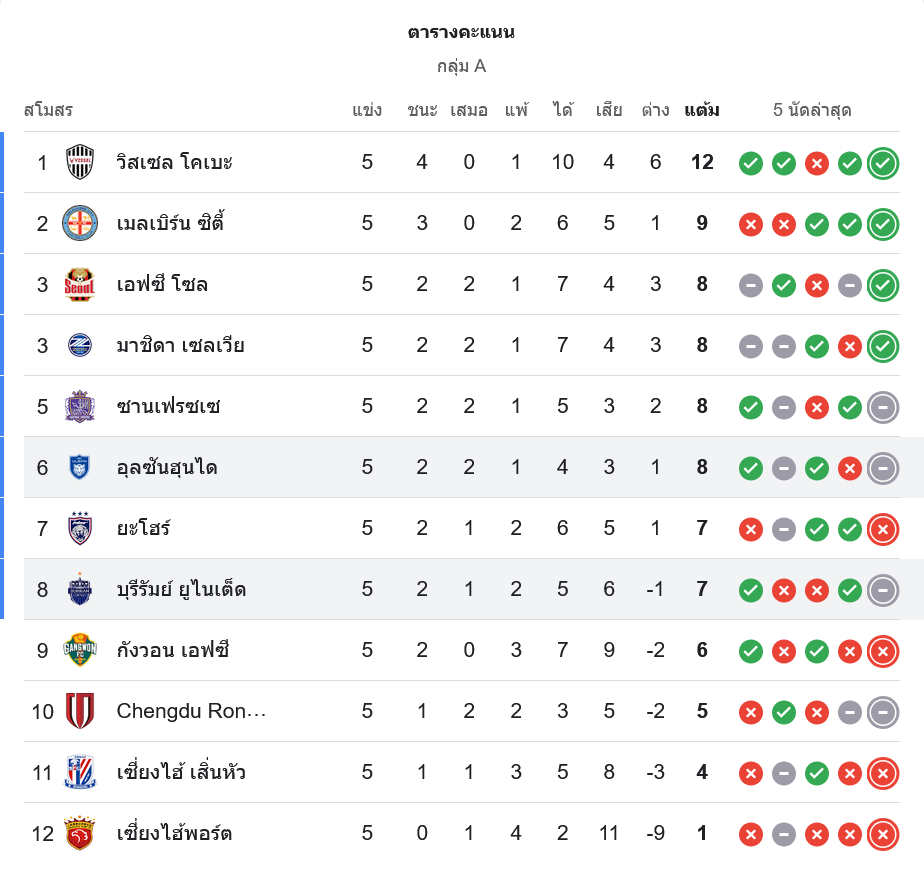Click the Melbourne City club crest

pyautogui.click(x=80, y=223)
